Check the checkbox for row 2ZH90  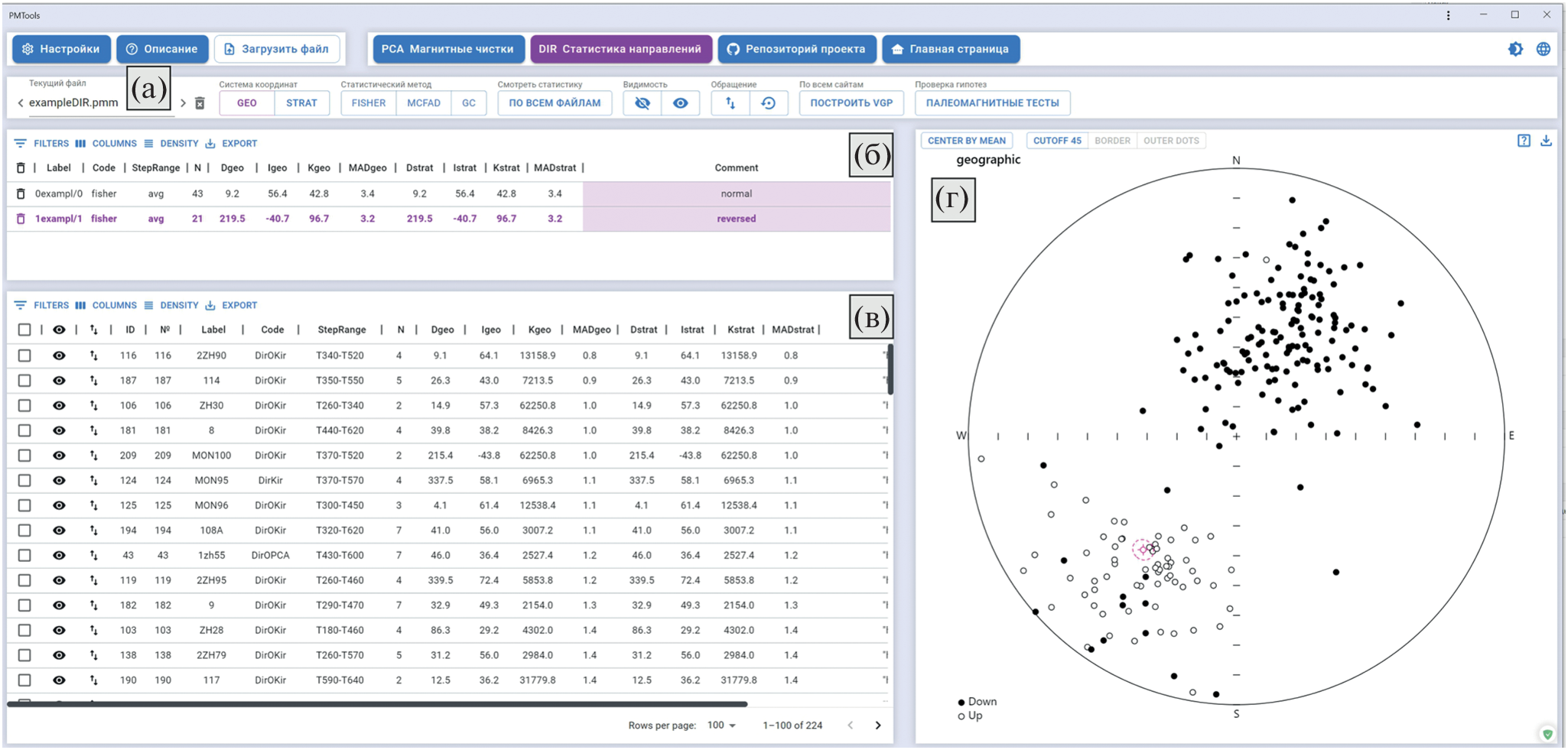pos(24,356)
